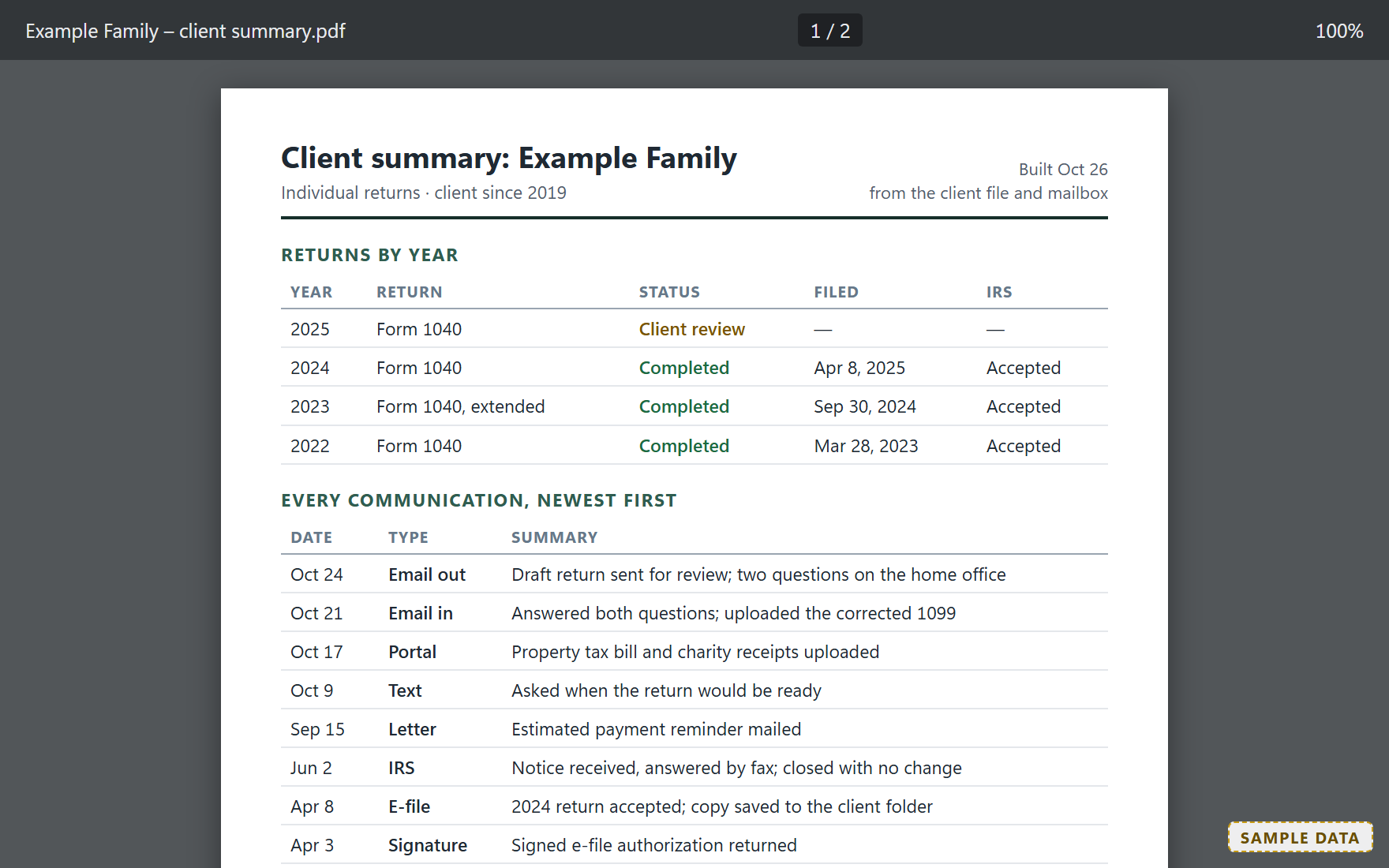Click the Oct 9 date cell
The image size is (1389, 868).
click(312, 690)
